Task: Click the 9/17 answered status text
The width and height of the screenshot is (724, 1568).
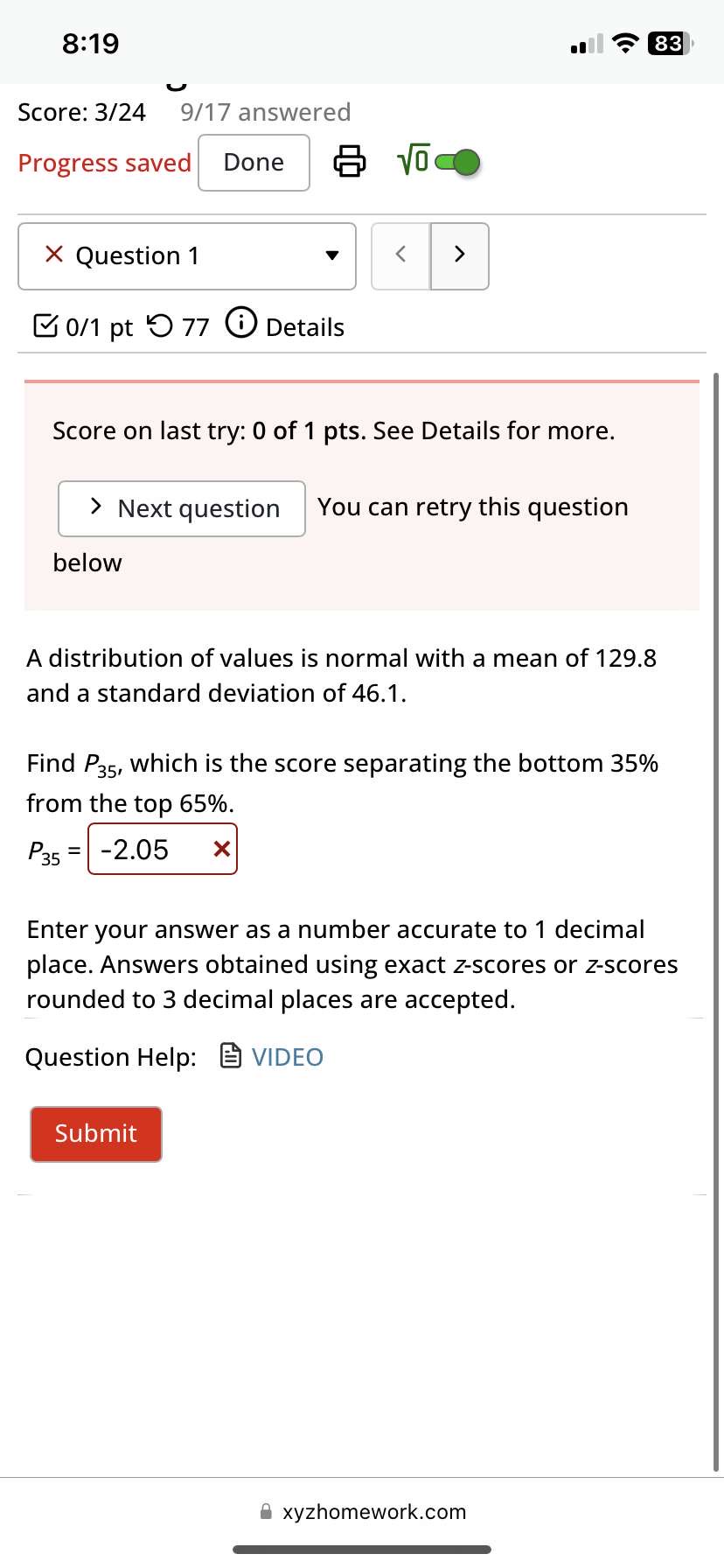Action: tap(265, 111)
